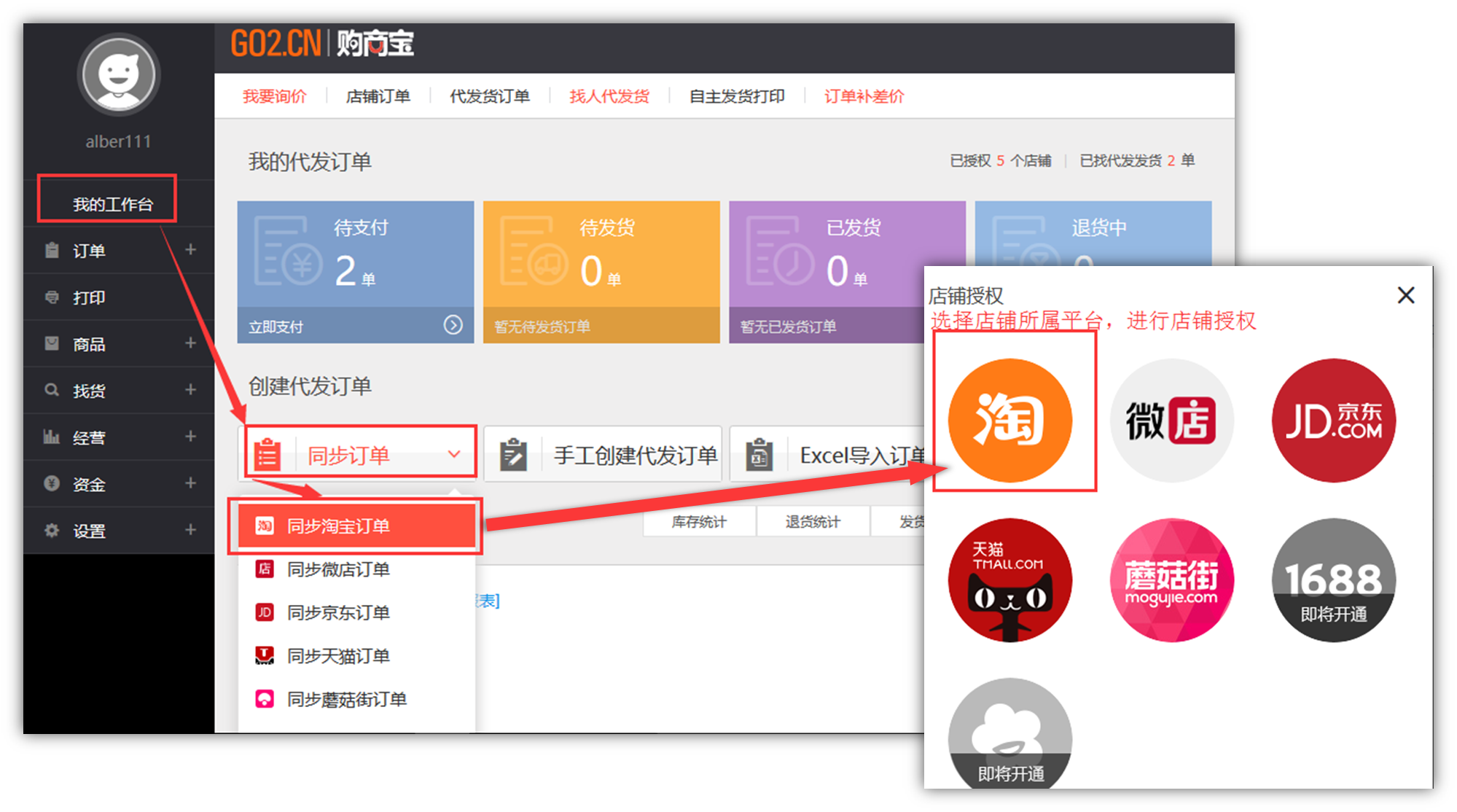1457x812 pixels.
Task: Choose the 微店 platform icon
Action: coord(1171,421)
